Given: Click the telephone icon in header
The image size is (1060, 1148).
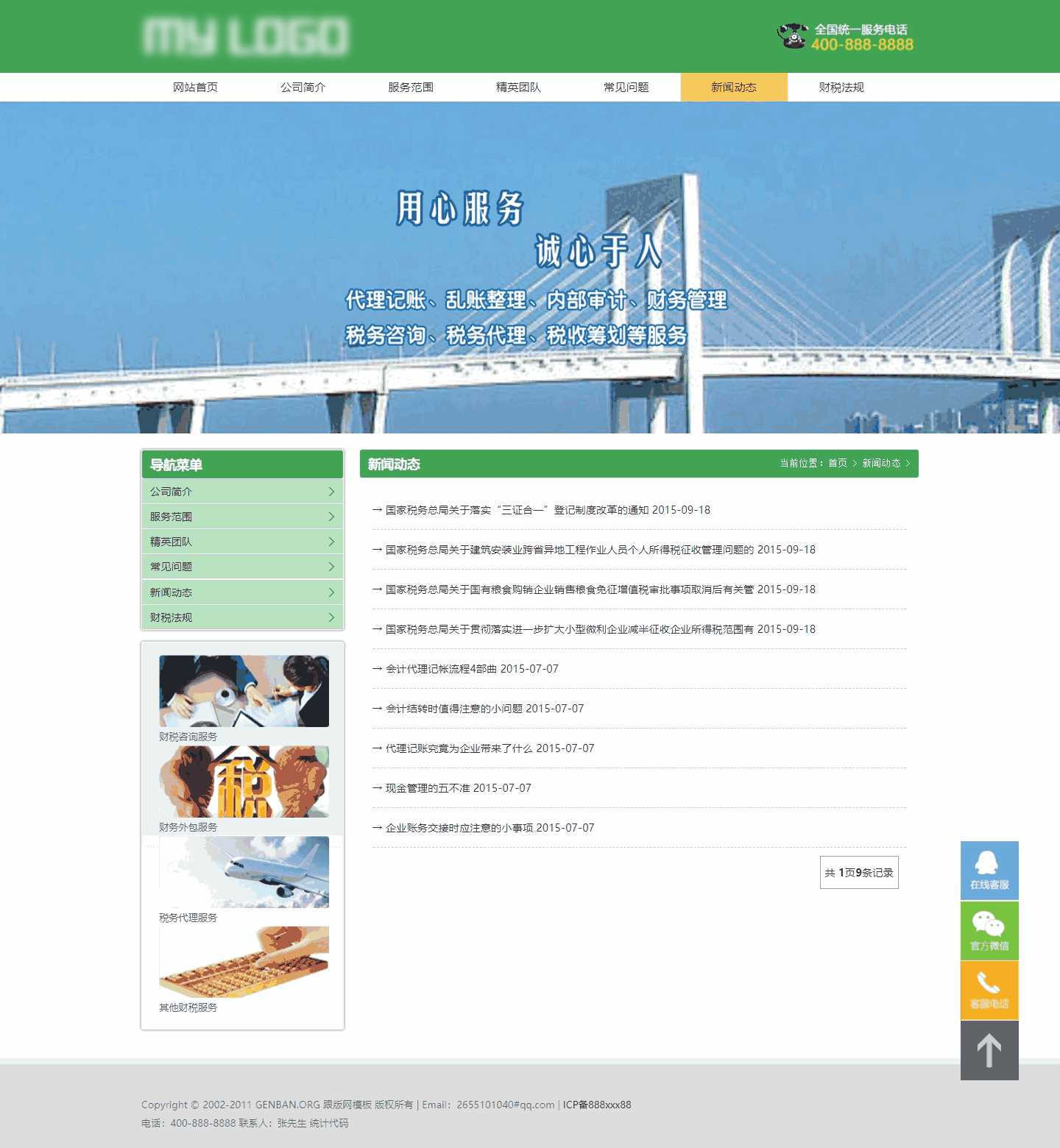Looking at the screenshot, I should tap(792, 36).
